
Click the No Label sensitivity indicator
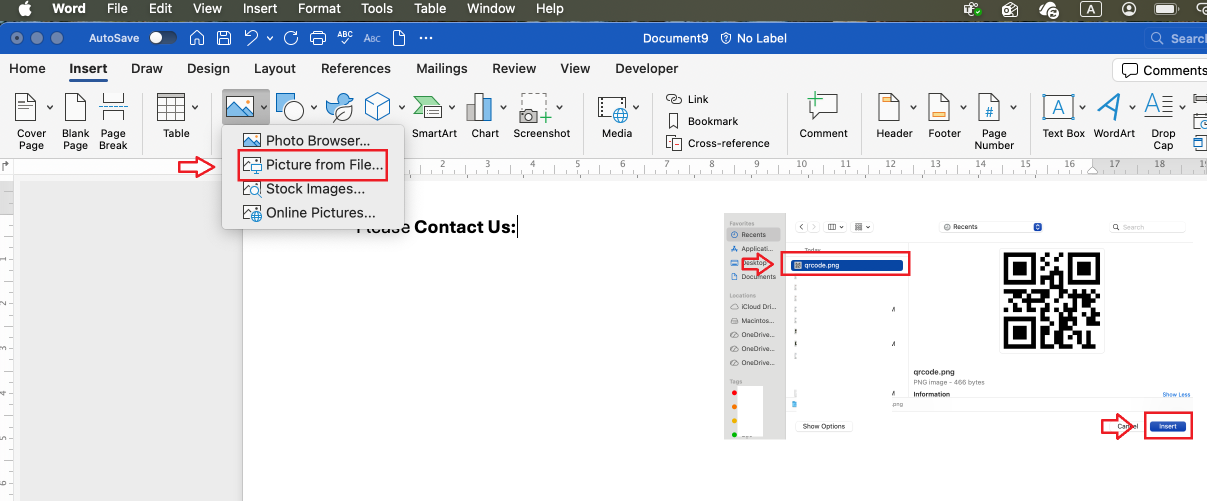coord(753,38)
